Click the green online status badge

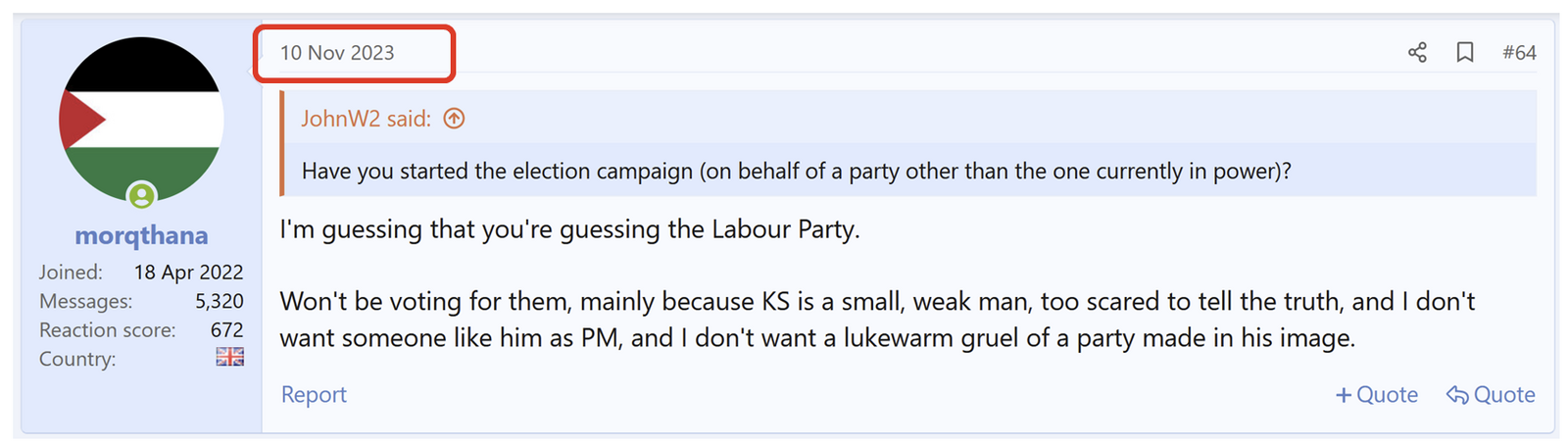tap(142, 195)
